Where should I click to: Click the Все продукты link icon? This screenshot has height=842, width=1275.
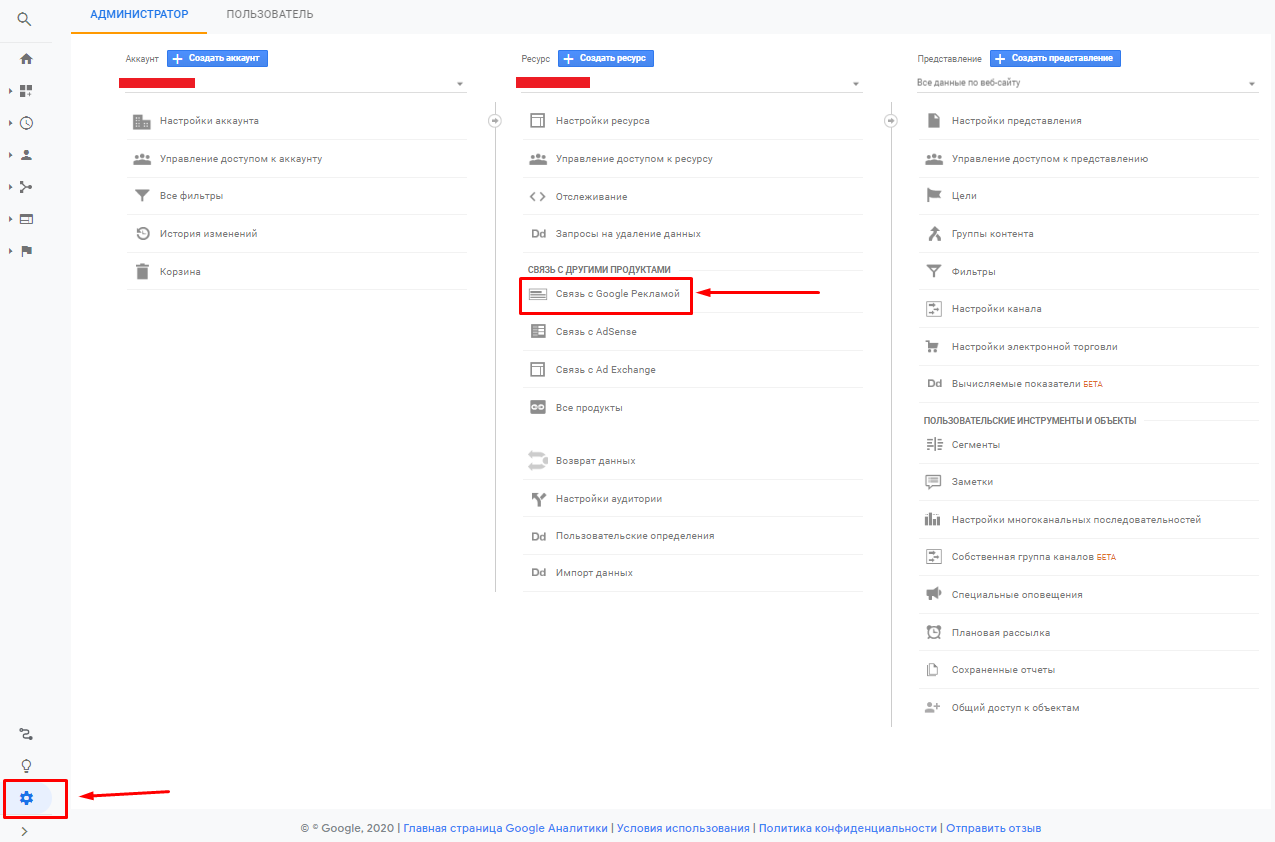538,407
